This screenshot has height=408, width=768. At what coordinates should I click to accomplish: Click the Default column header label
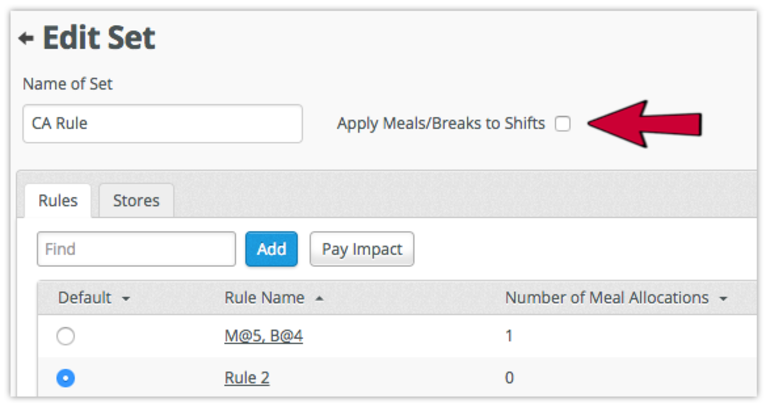click(85, 297)
